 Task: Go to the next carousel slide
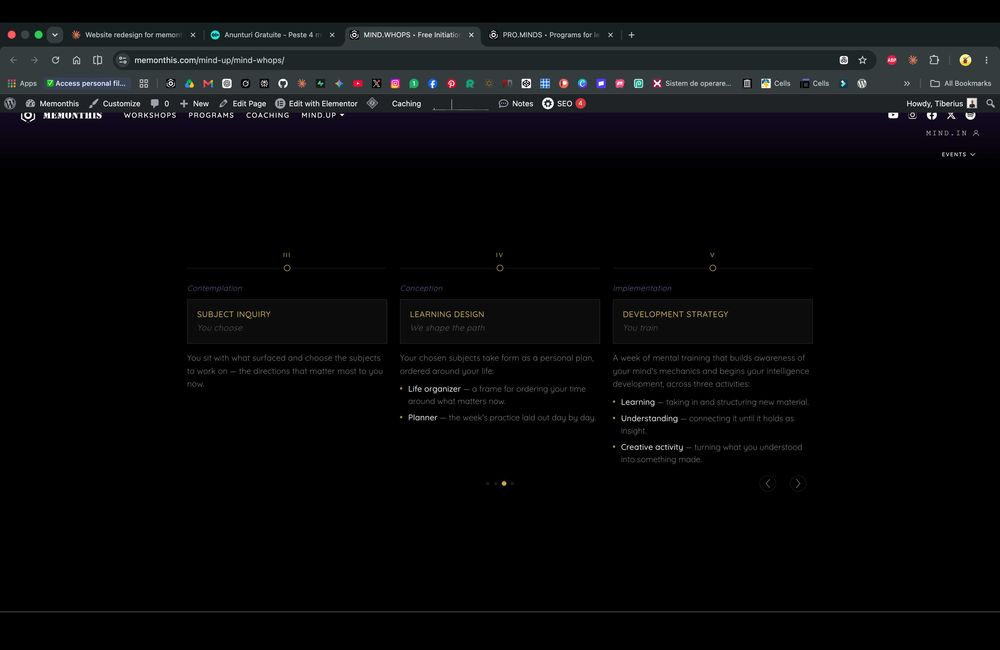click(x=798, y=484)
